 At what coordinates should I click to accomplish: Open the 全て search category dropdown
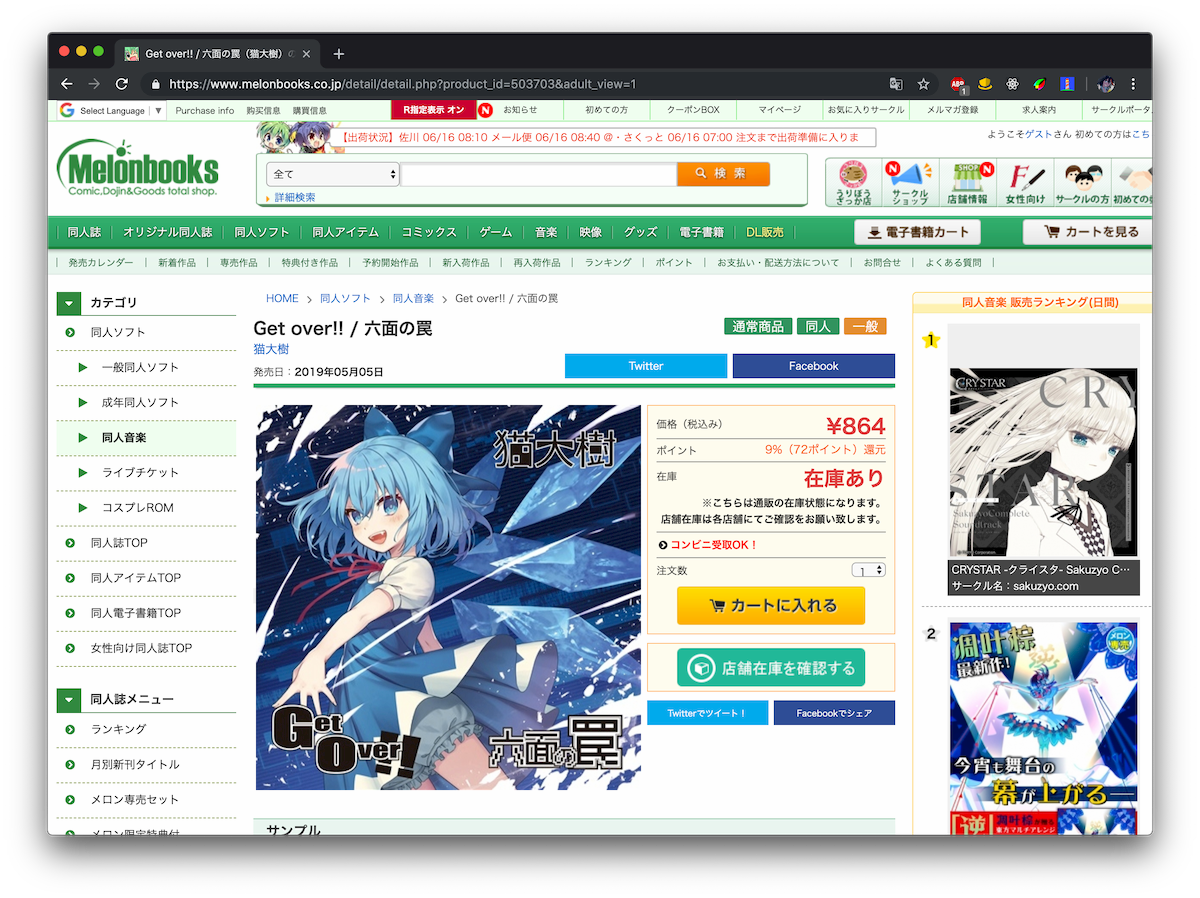[x=333, y=174]
